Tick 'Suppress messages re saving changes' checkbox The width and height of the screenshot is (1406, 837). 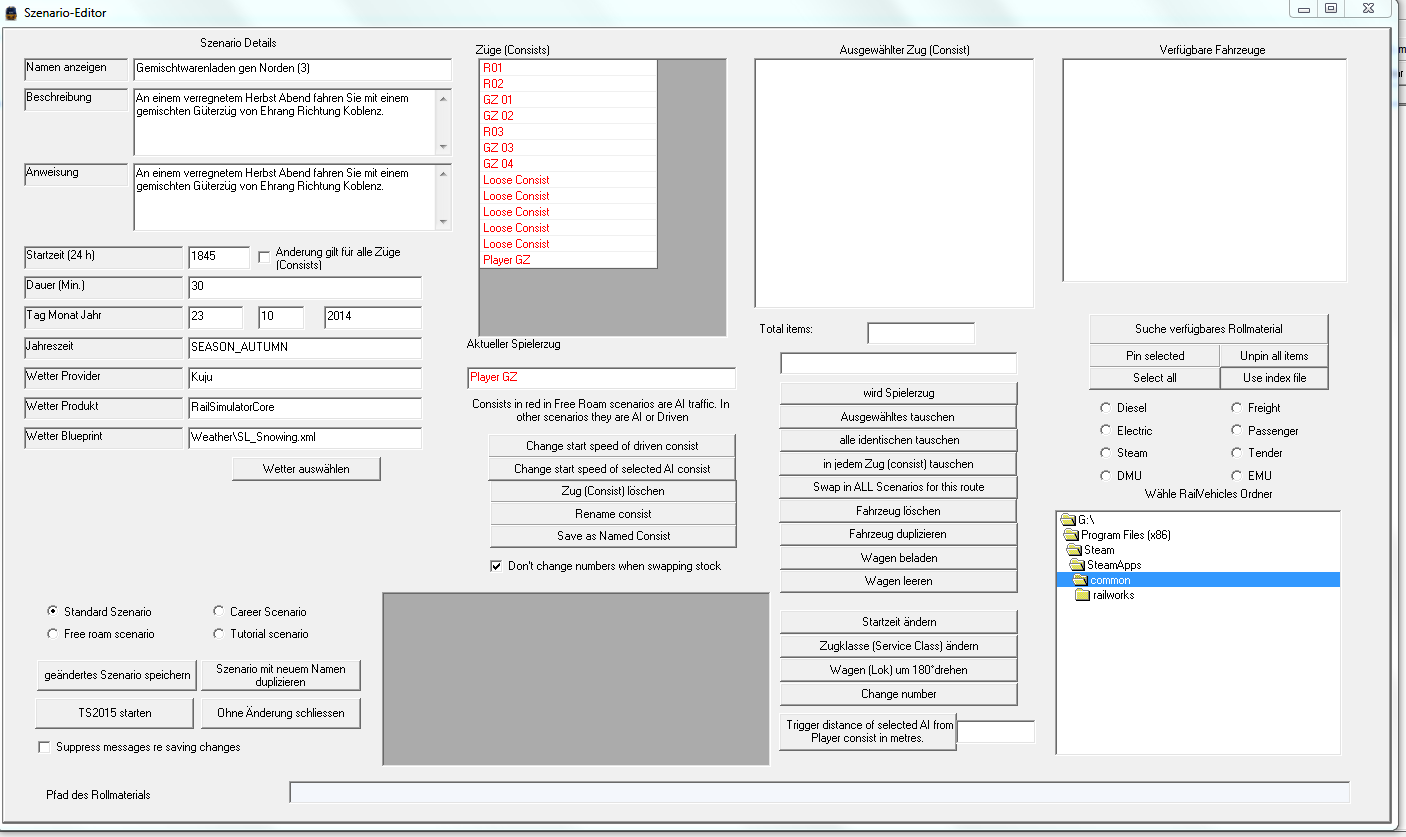tap(44, 747)
